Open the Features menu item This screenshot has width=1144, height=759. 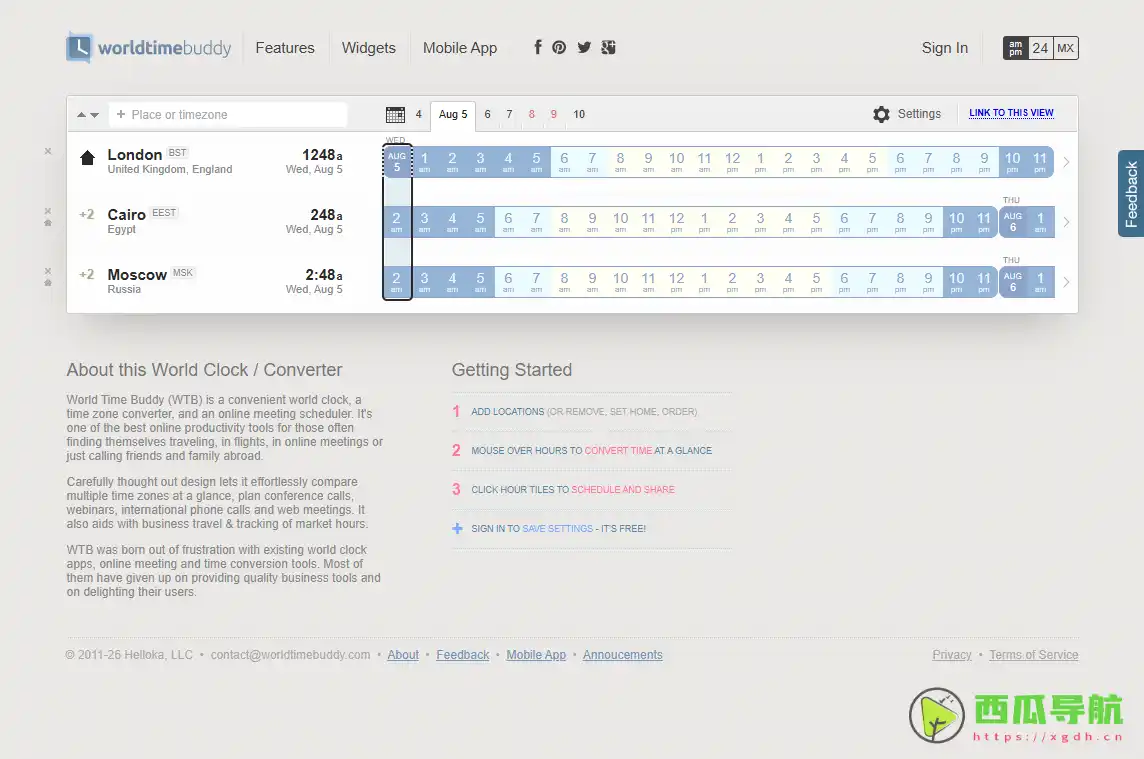285,48
